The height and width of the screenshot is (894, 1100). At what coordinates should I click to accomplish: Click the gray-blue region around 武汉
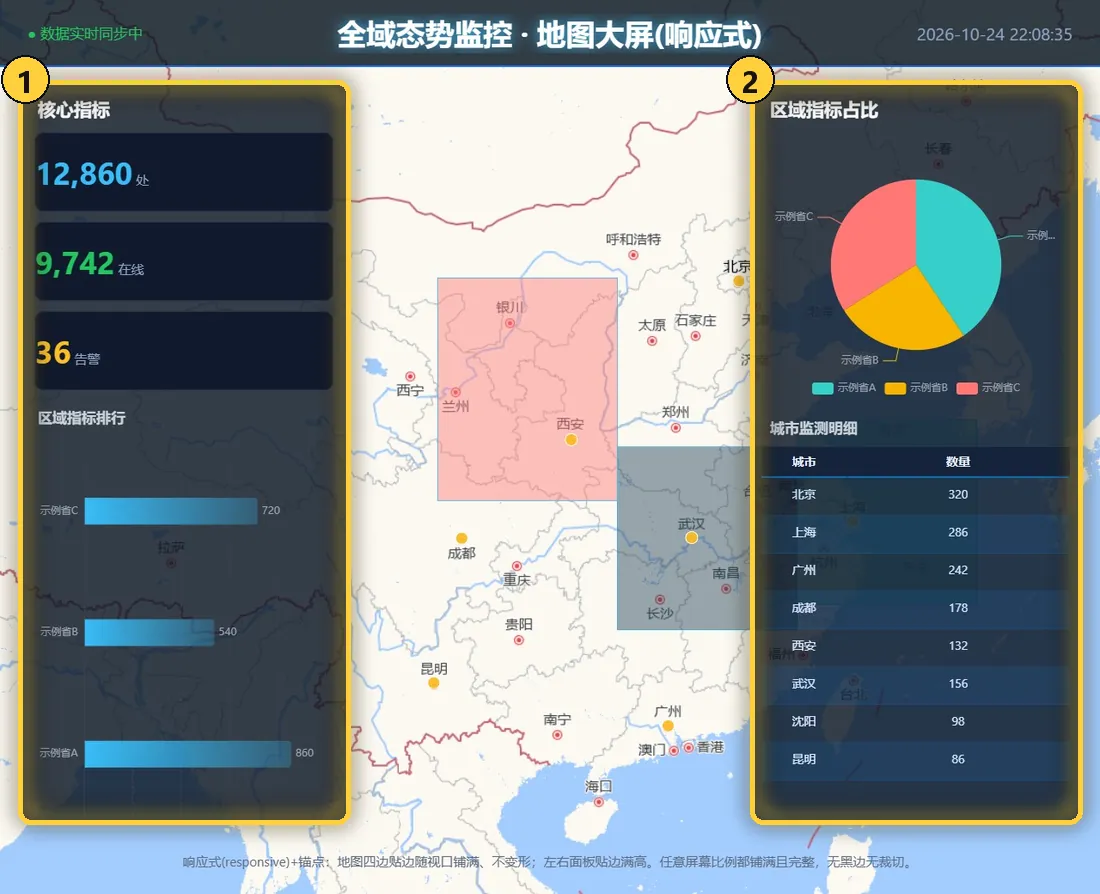[683, 538]
